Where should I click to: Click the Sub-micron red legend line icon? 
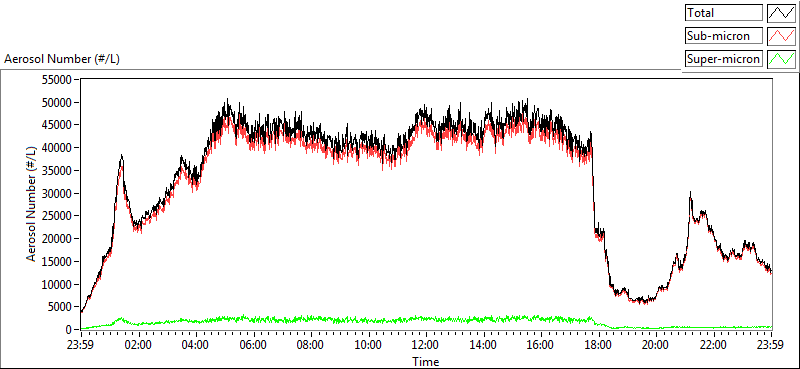(x=781, y=36)
